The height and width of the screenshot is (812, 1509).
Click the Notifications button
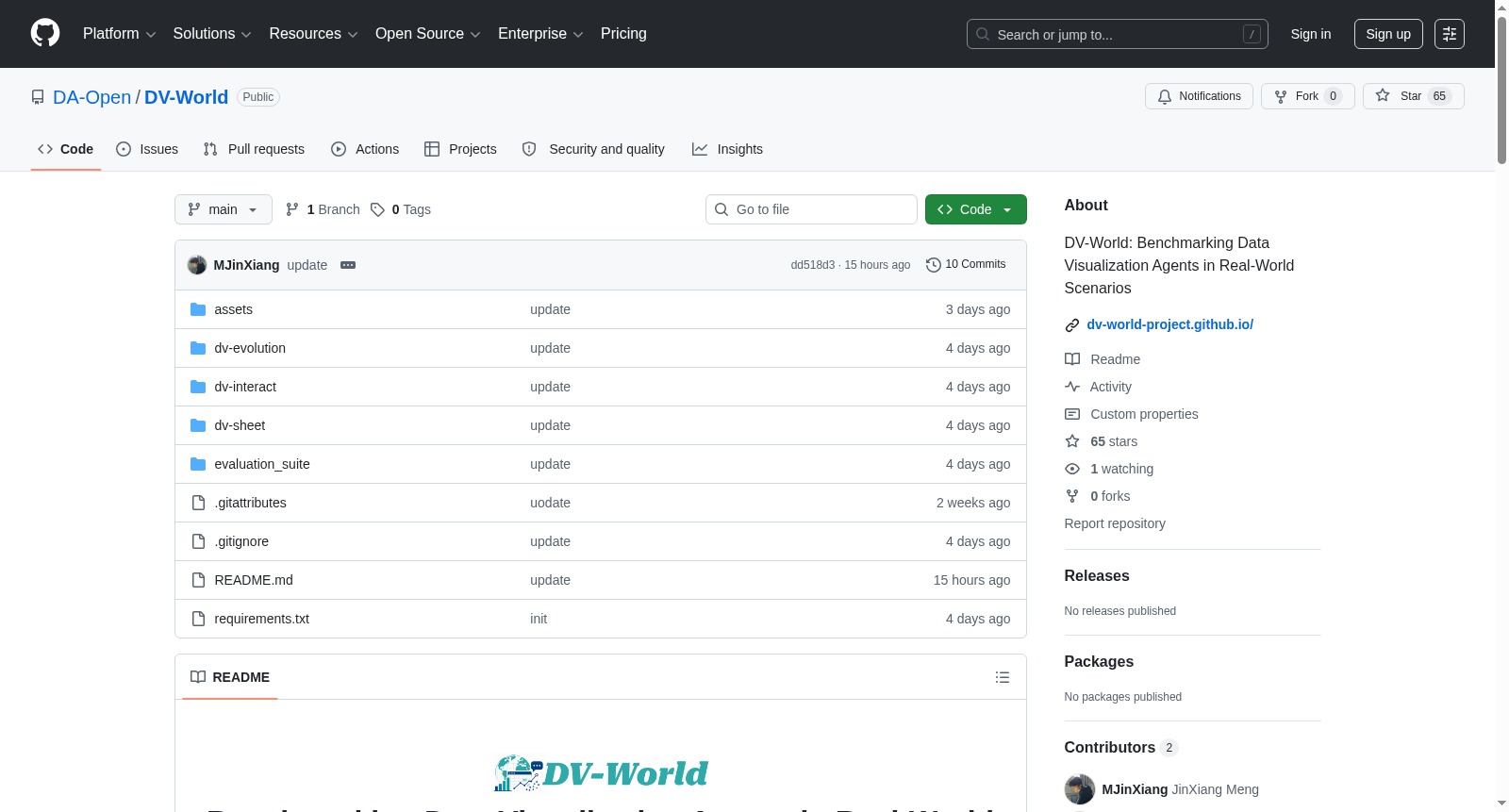[1199, 96]
